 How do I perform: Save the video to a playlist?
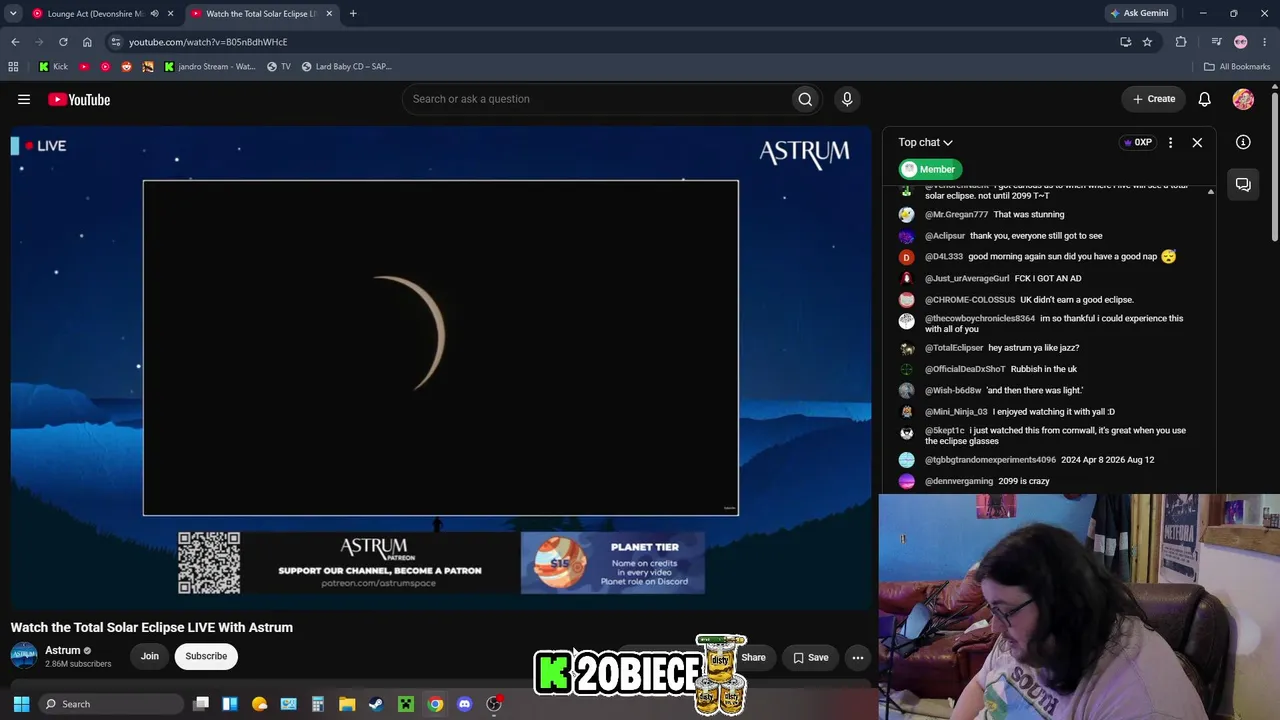tap(811, 657)
